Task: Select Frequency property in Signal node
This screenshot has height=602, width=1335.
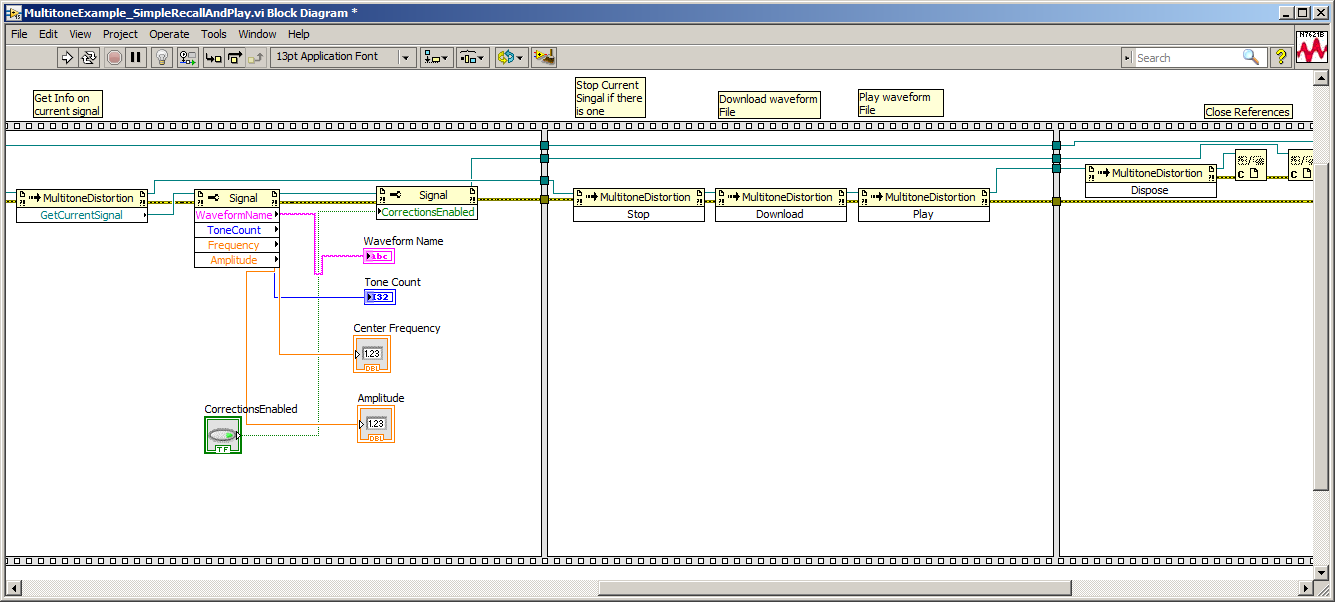Action: (x=236, y=245)
